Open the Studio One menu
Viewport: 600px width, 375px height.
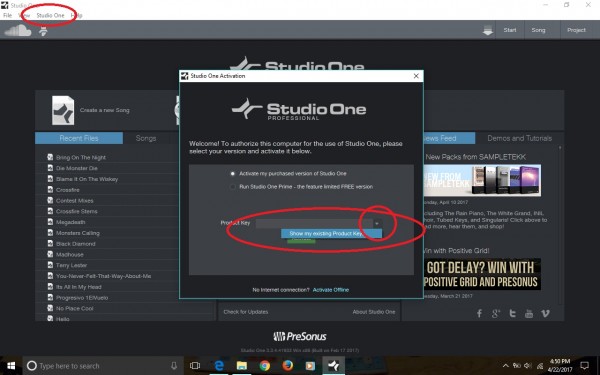coord(50,15)
